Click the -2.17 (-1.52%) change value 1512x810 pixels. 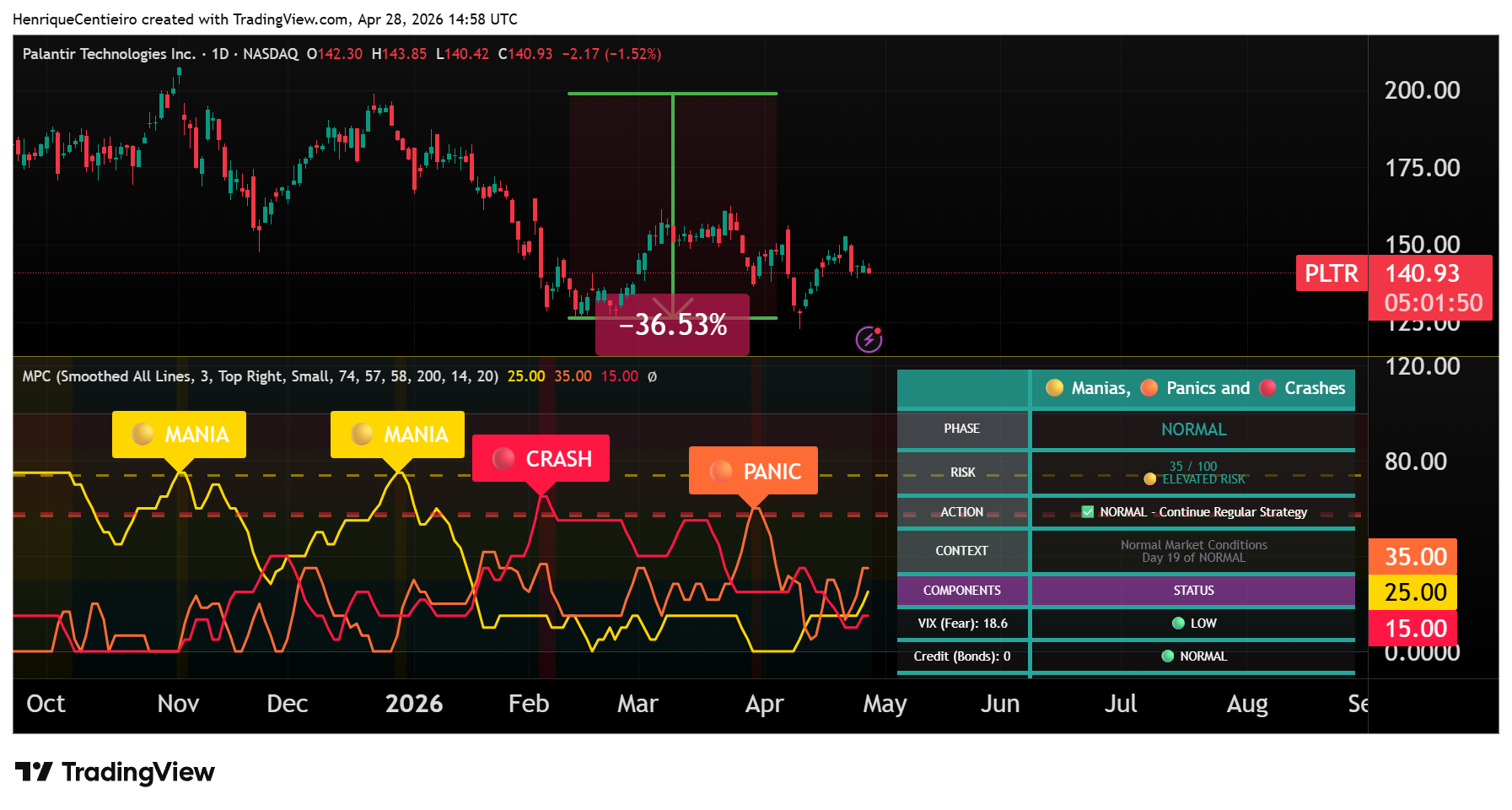(611, 54)
